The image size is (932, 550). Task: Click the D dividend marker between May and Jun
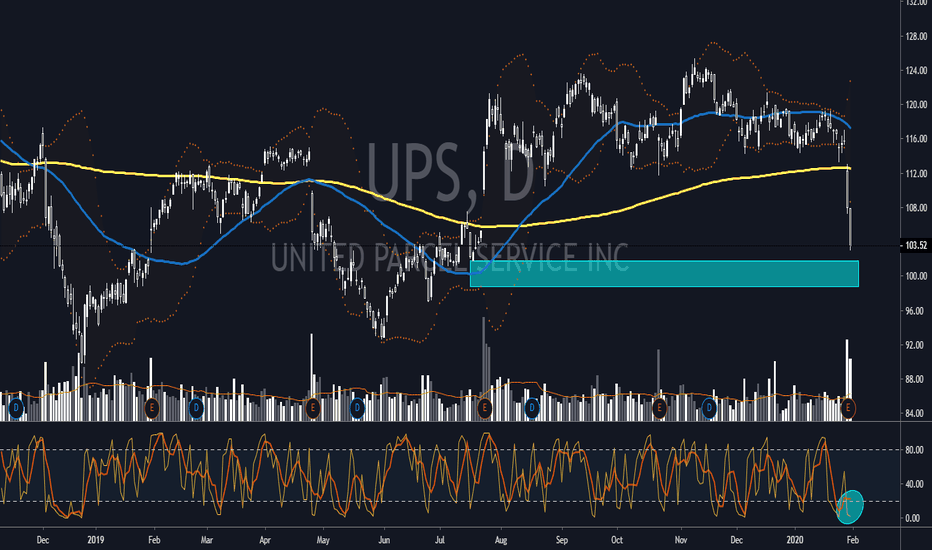coord(357,408)
